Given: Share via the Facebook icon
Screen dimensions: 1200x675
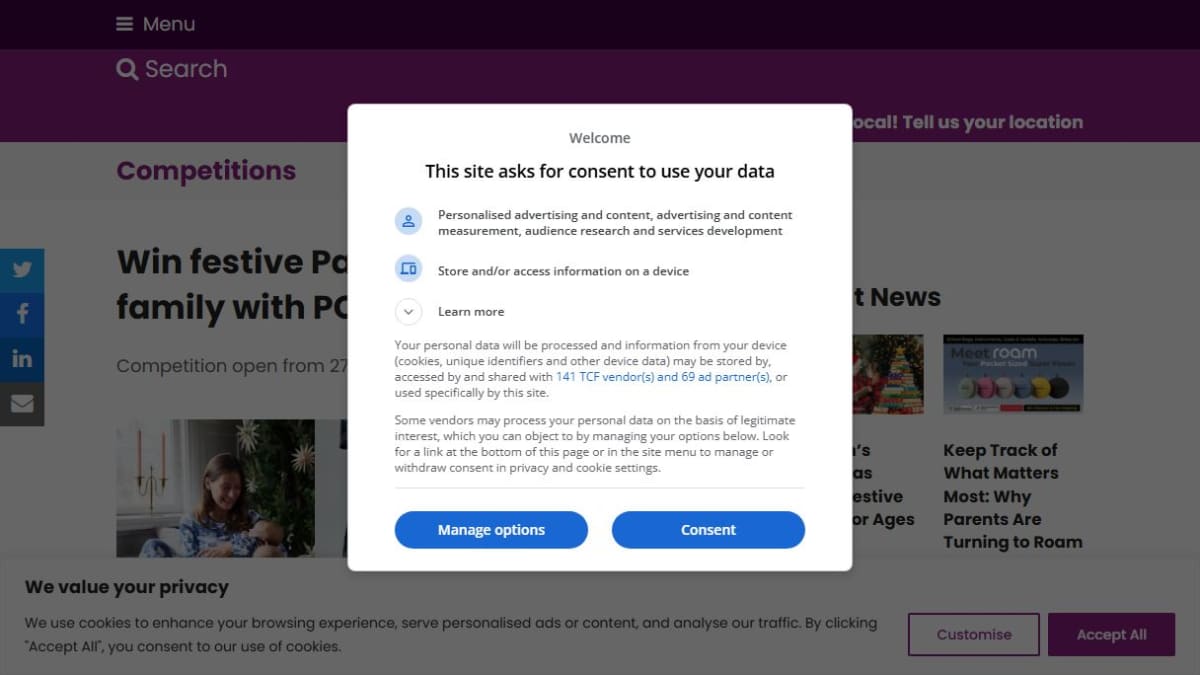Looking at the screenshot, I should click(x=22, y=314).
